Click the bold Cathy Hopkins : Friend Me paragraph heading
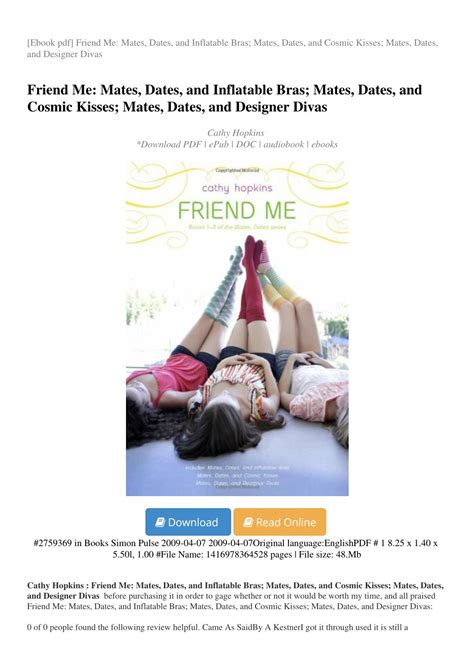This screenshot has height=670, width=474. click(235, 591)
